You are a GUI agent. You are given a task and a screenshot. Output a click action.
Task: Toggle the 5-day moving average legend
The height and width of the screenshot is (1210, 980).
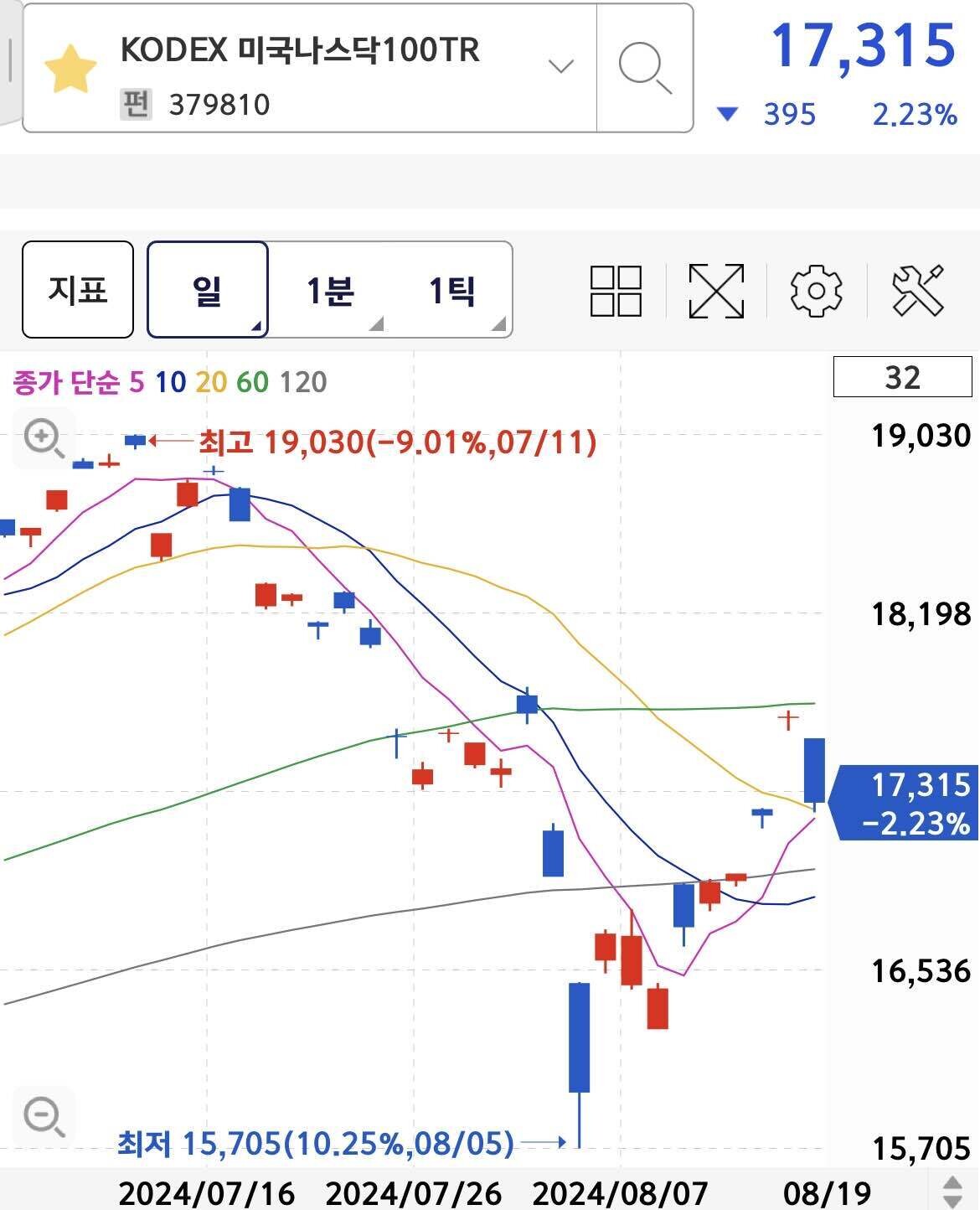click(x=139, y=380)
